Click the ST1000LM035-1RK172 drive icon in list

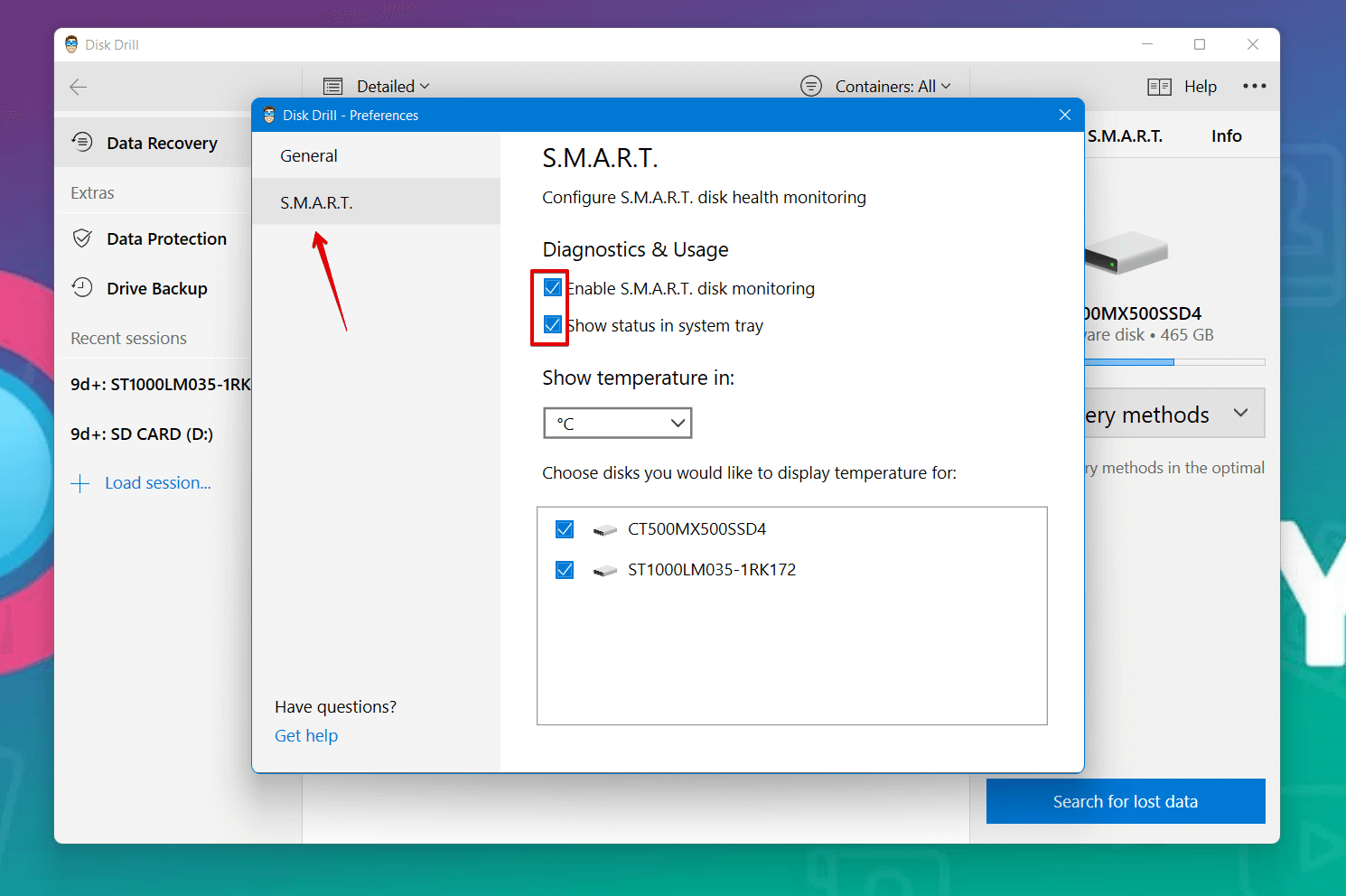click(605, 571)
